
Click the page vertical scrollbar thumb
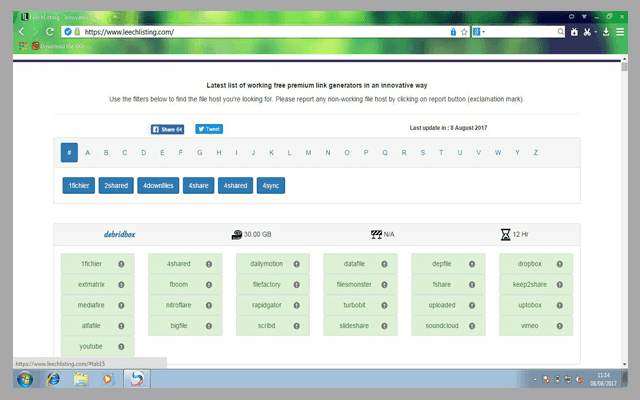(x=624, y=67)
